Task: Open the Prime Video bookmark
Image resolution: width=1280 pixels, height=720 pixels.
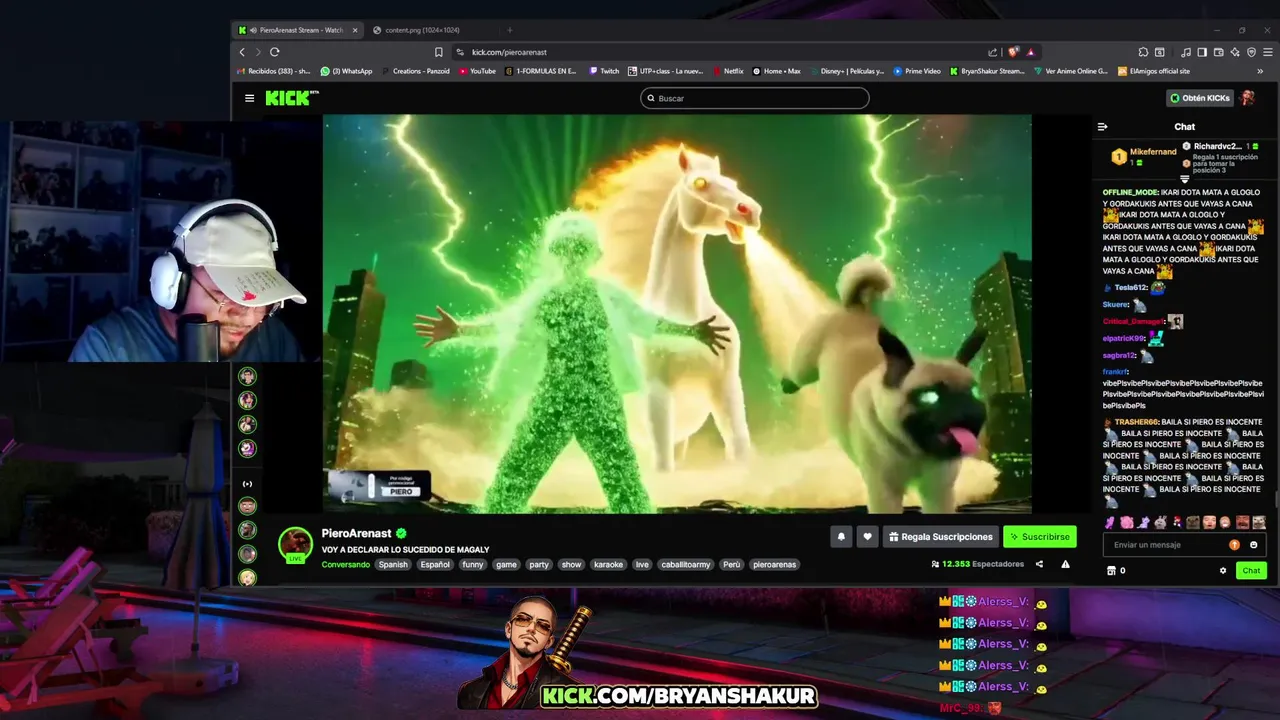Action: point(917,71)
